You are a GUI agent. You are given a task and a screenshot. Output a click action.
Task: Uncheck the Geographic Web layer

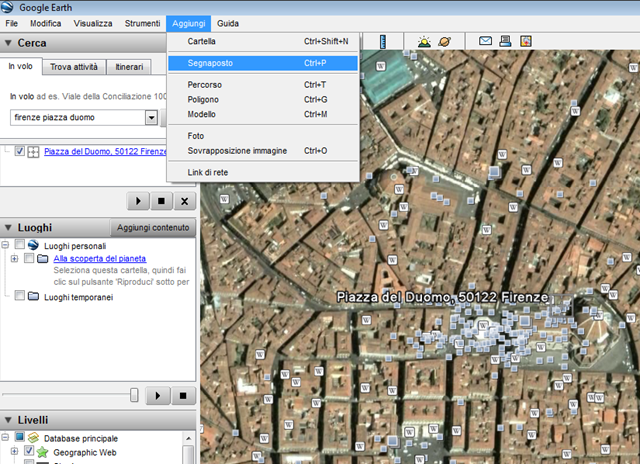29,451
